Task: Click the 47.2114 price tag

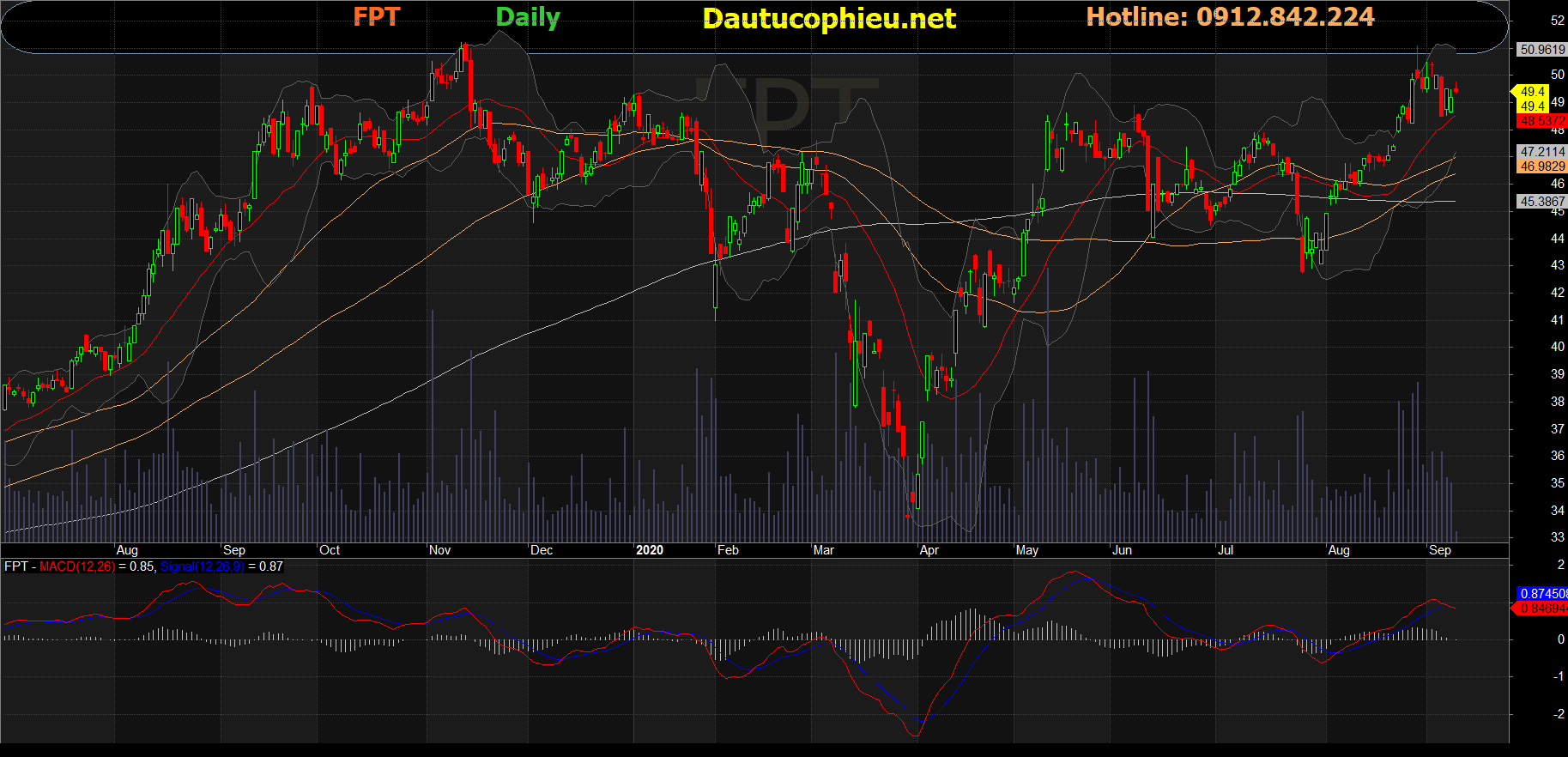Action: click(1542, 151)
